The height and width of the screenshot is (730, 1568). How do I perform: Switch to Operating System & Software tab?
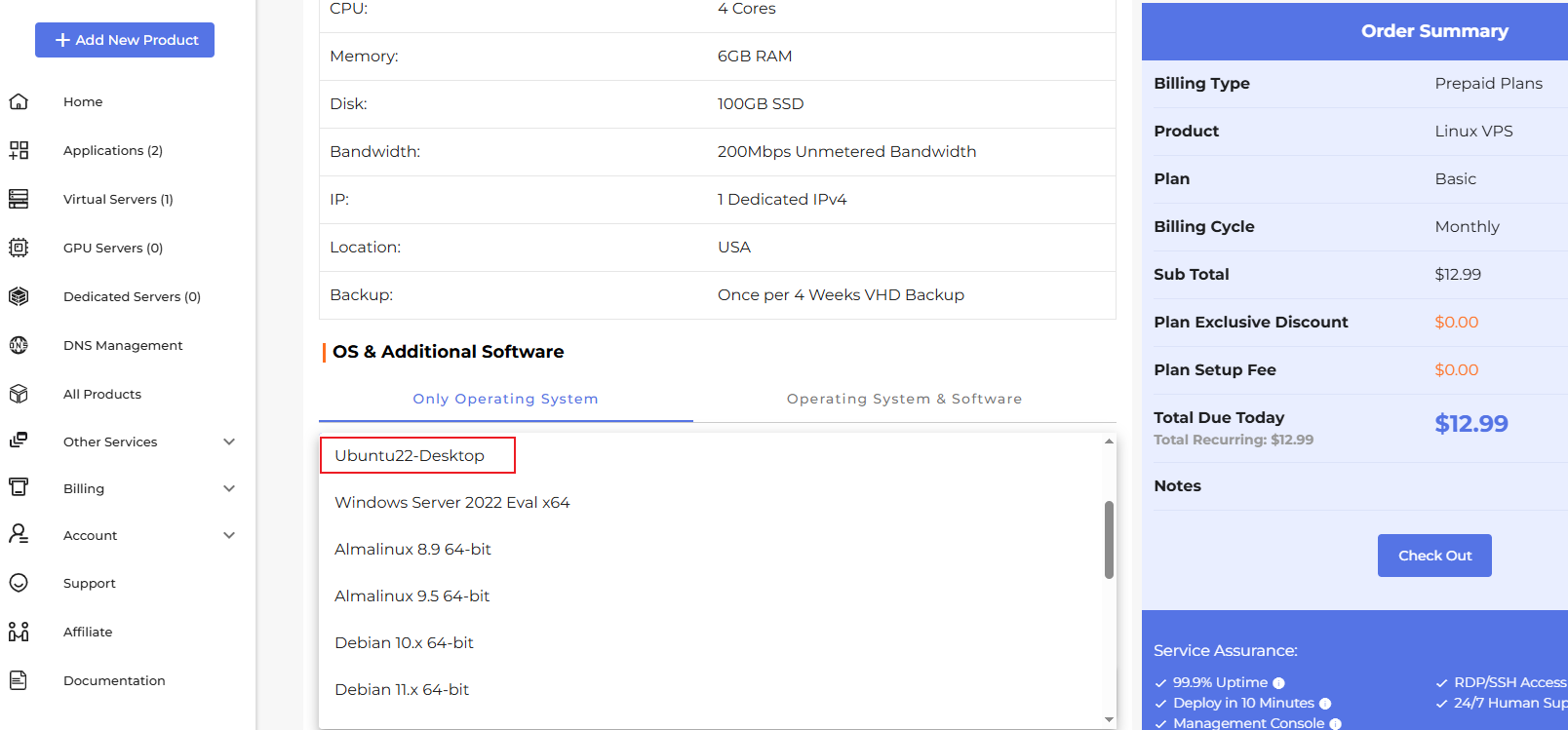904,399
